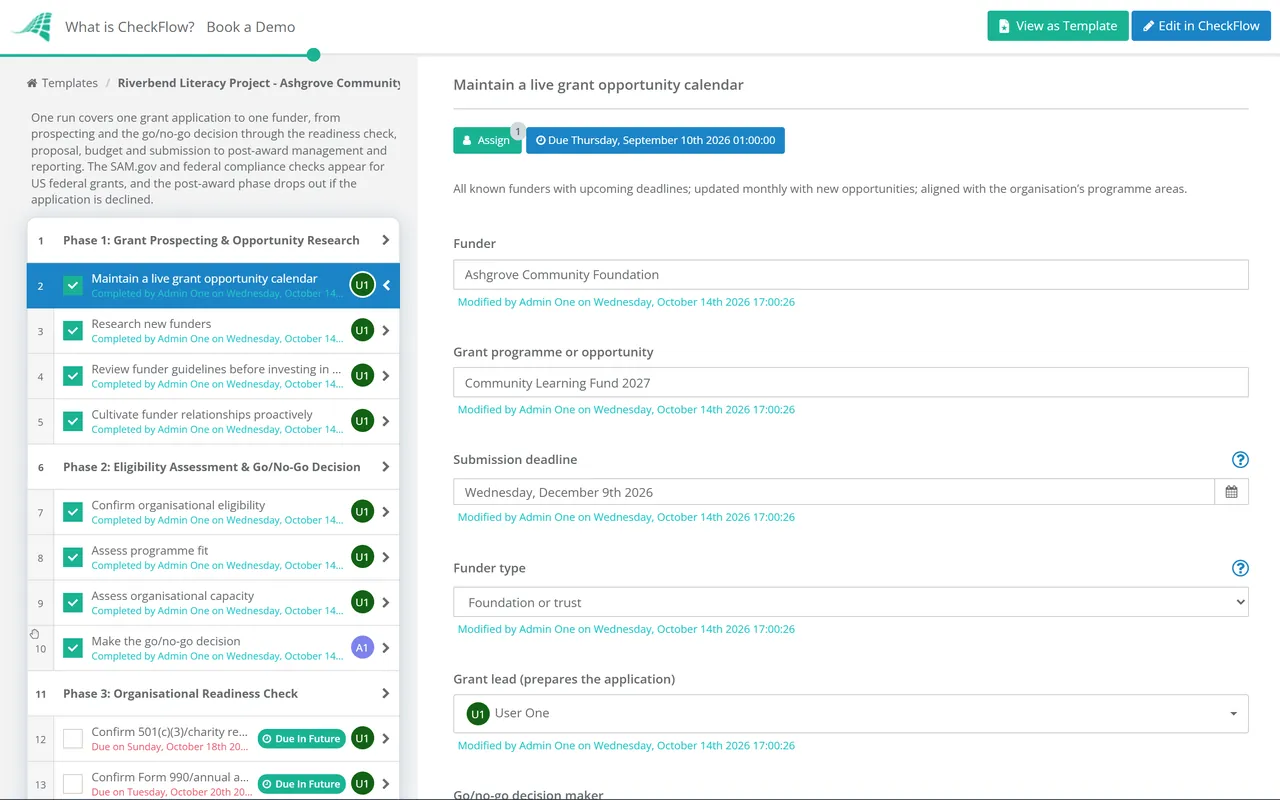Uncheck Confirm organisational eligibility task
The image size is (1280, 800).
[73, 512]
